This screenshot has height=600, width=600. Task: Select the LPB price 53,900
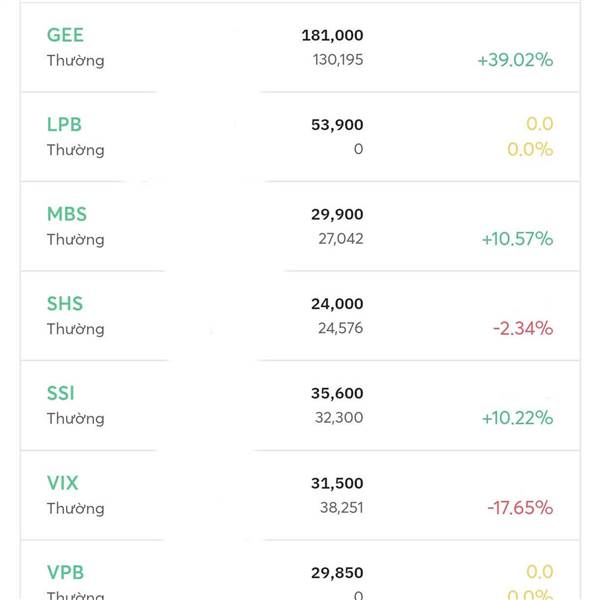(x=337, y=125)
